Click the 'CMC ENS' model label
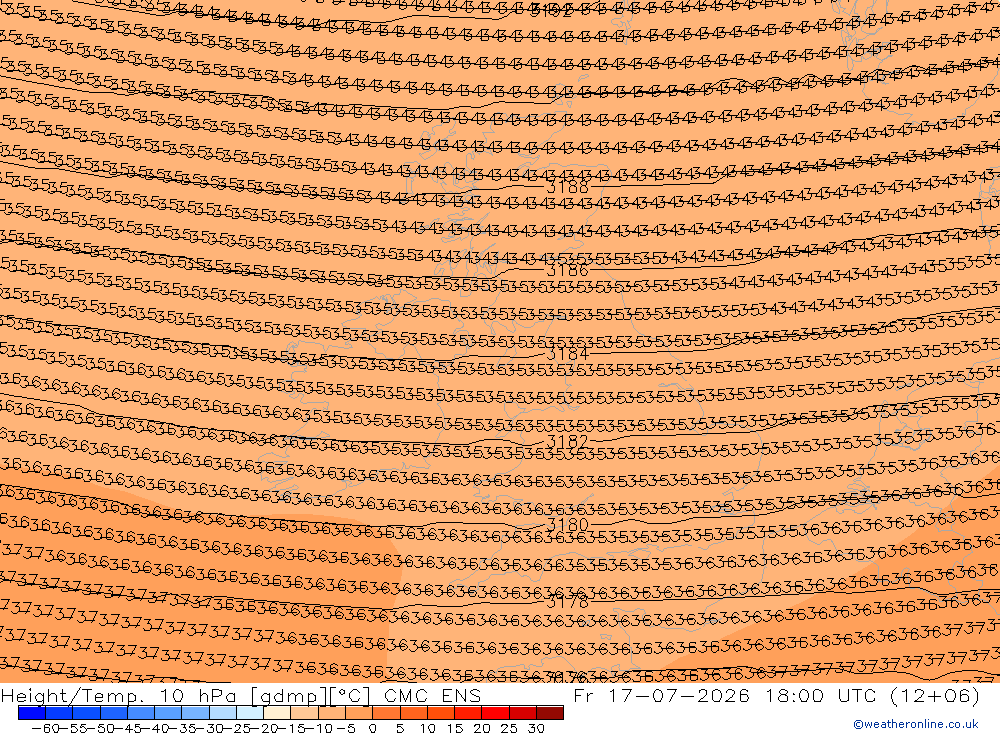 point(432,695)
